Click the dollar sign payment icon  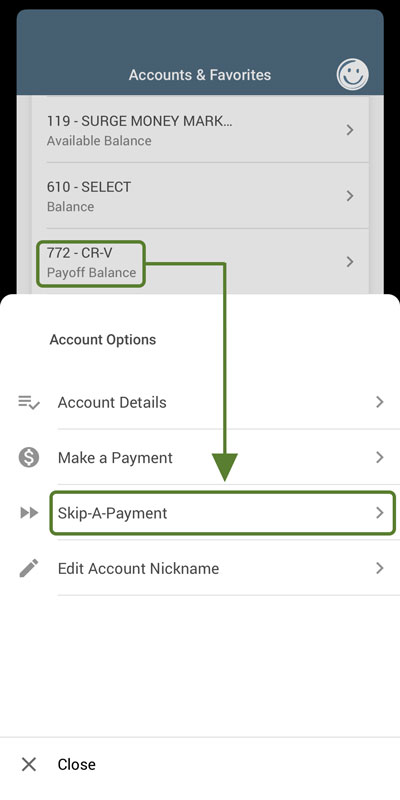coord(29,458)
